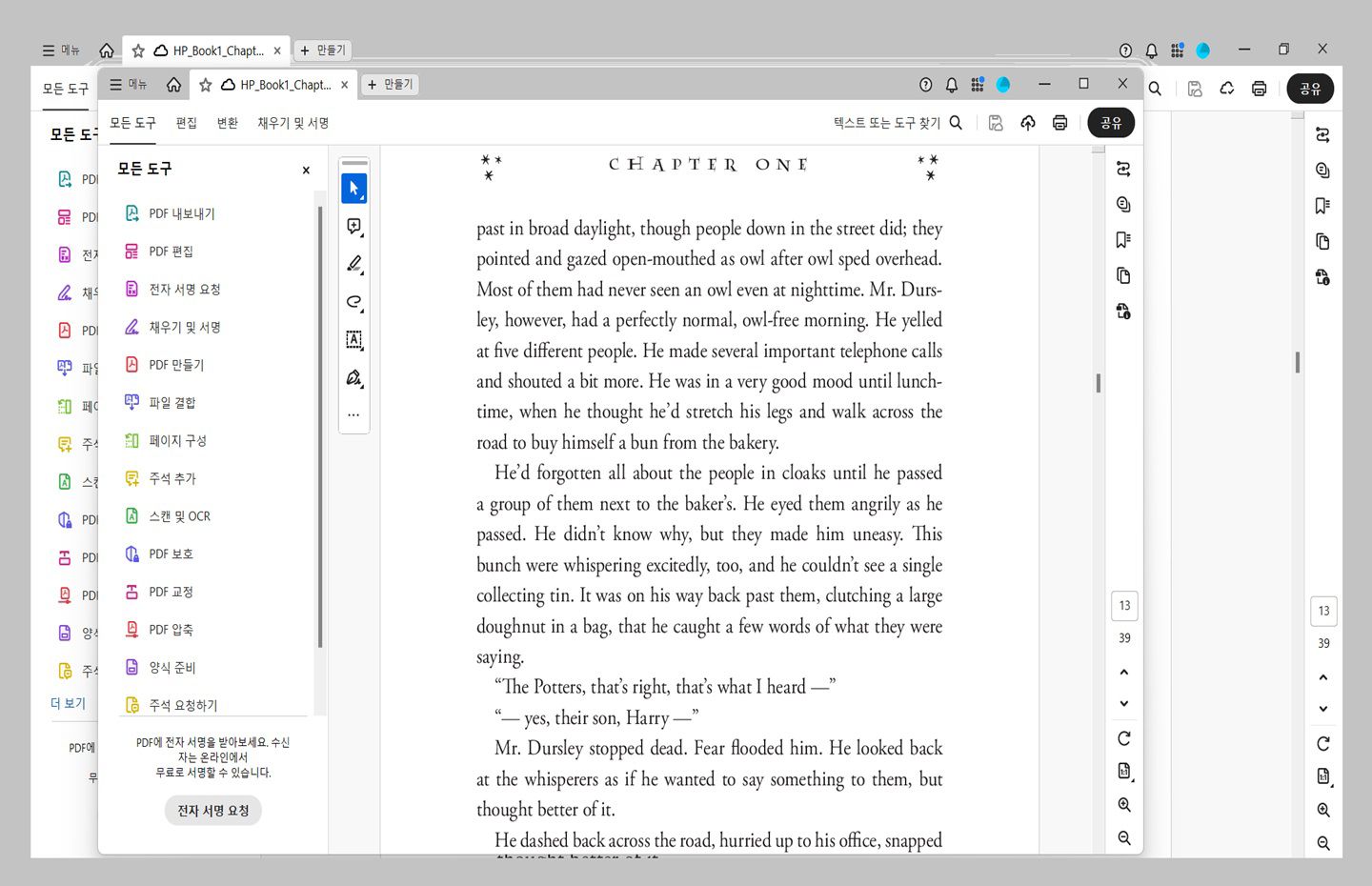This screenshot has height=886, width=1372.
Task: Open 메뉴 in the back window
Action: [x=61, y=50]
